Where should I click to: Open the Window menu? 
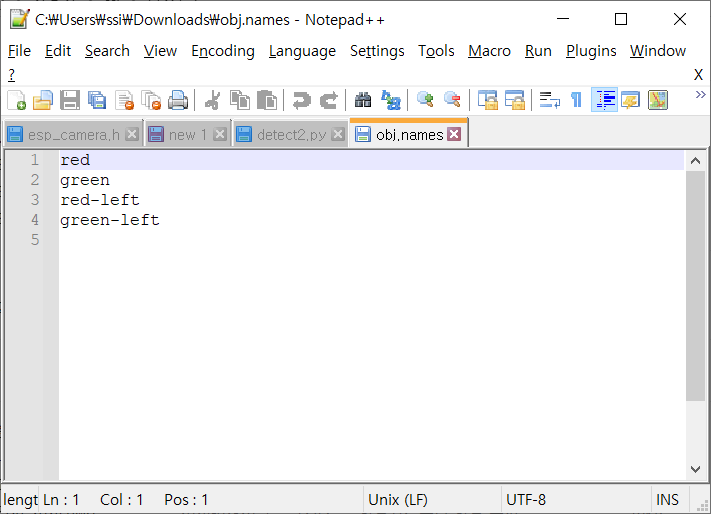pos(657,51)
